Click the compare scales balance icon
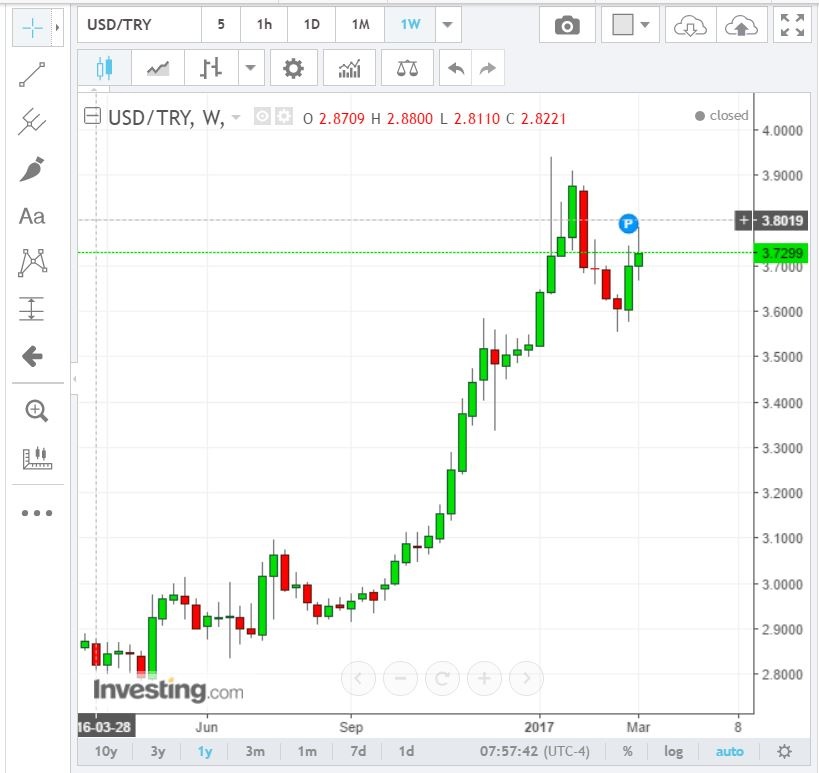 407,69
